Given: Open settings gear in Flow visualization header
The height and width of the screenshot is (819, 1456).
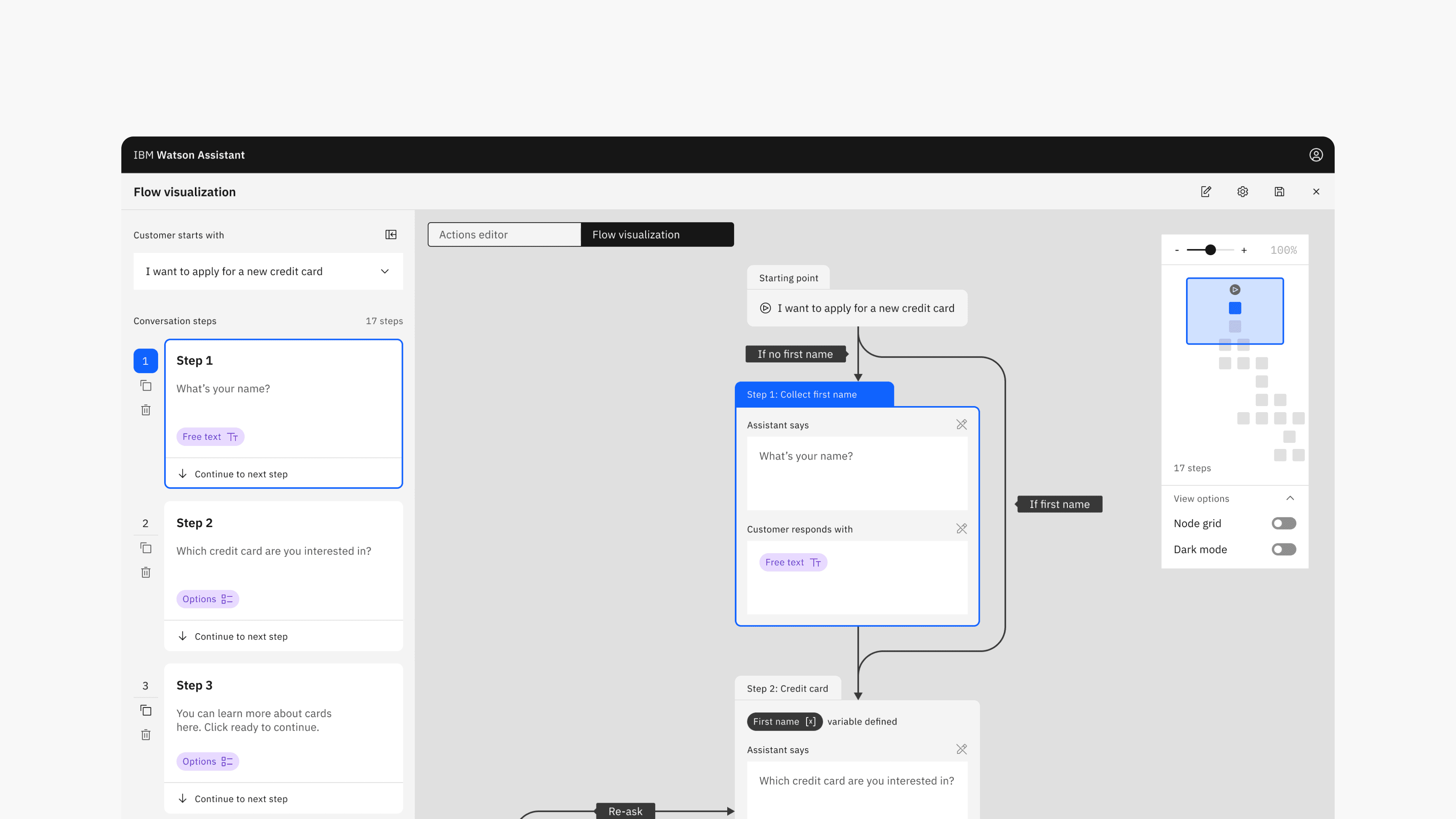Looking at the screenshot, I should coord(1243,191).
